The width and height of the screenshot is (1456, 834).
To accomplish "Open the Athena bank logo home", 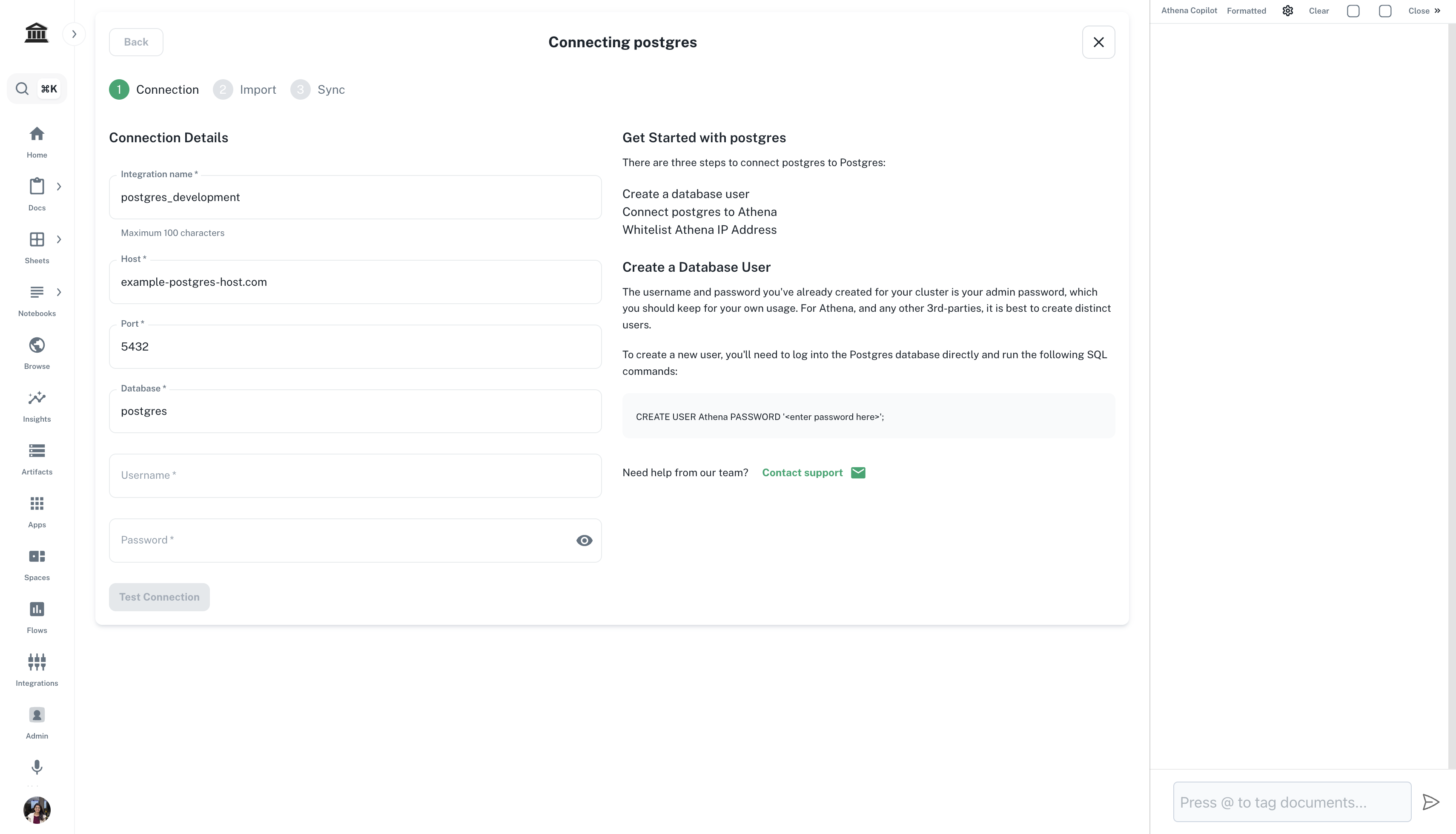I will (x=37, y=33).
